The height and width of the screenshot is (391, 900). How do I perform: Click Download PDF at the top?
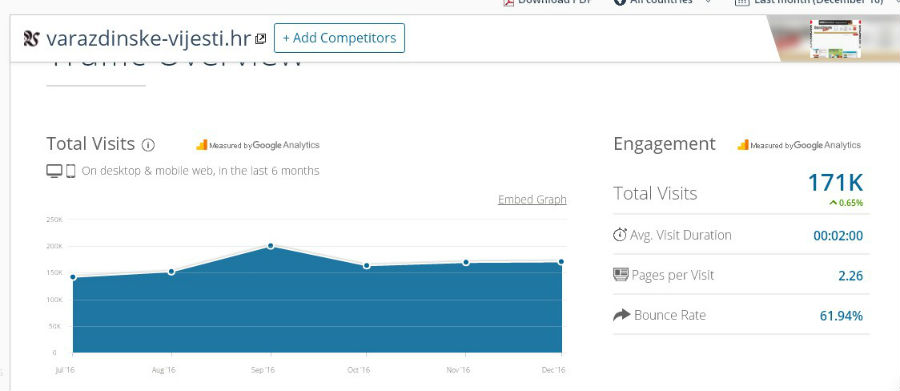pos(548,2)
